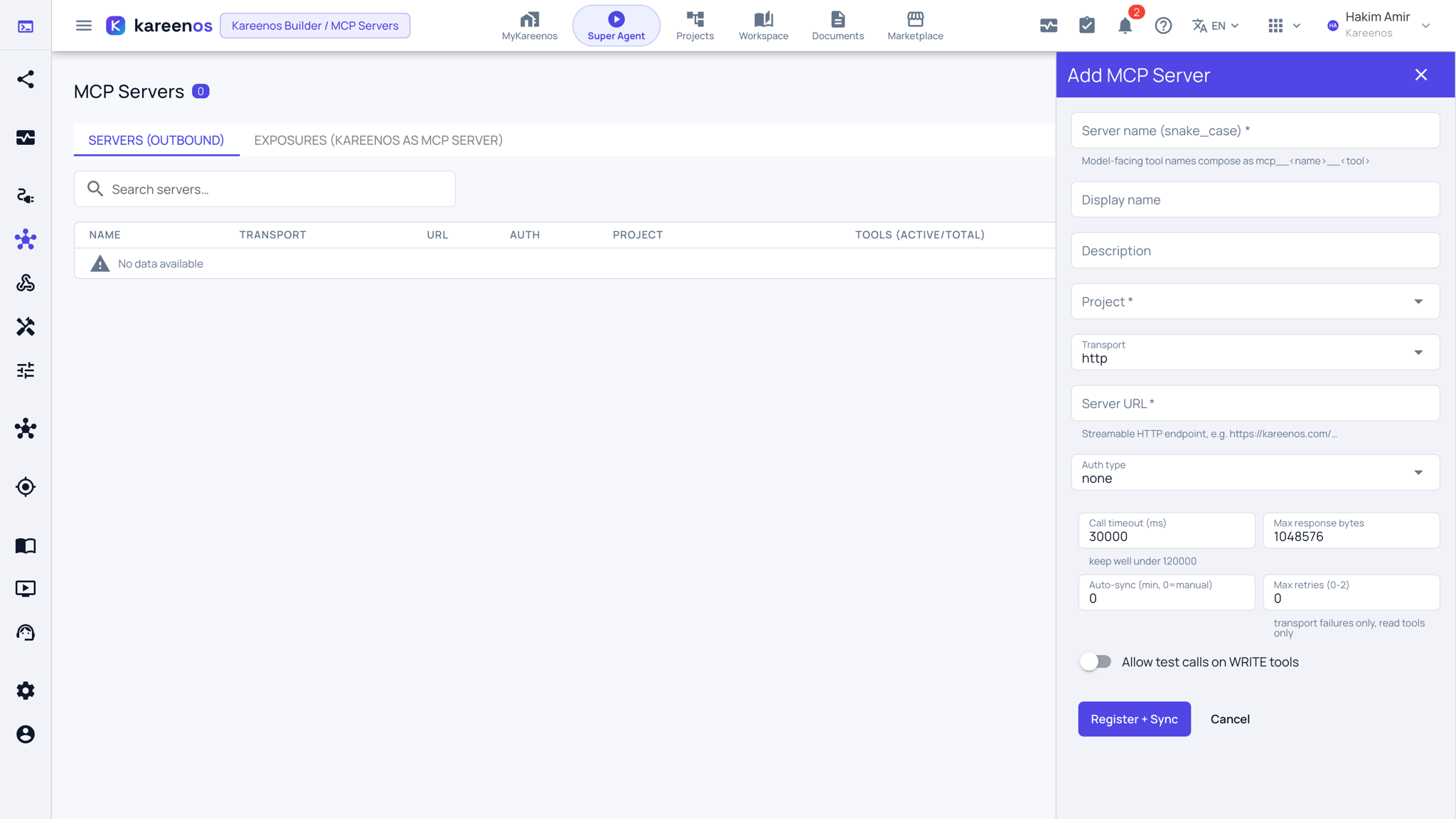Open the tasks clipboard check icon
Viewport: 1456px width, 819px height.
pos(1087,26)
